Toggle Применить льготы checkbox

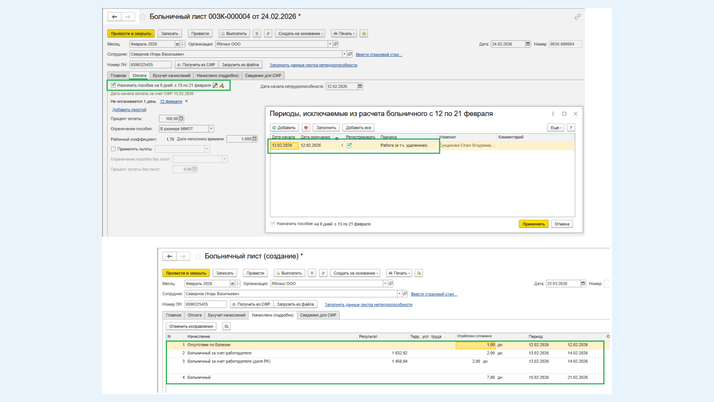point(113,149)
